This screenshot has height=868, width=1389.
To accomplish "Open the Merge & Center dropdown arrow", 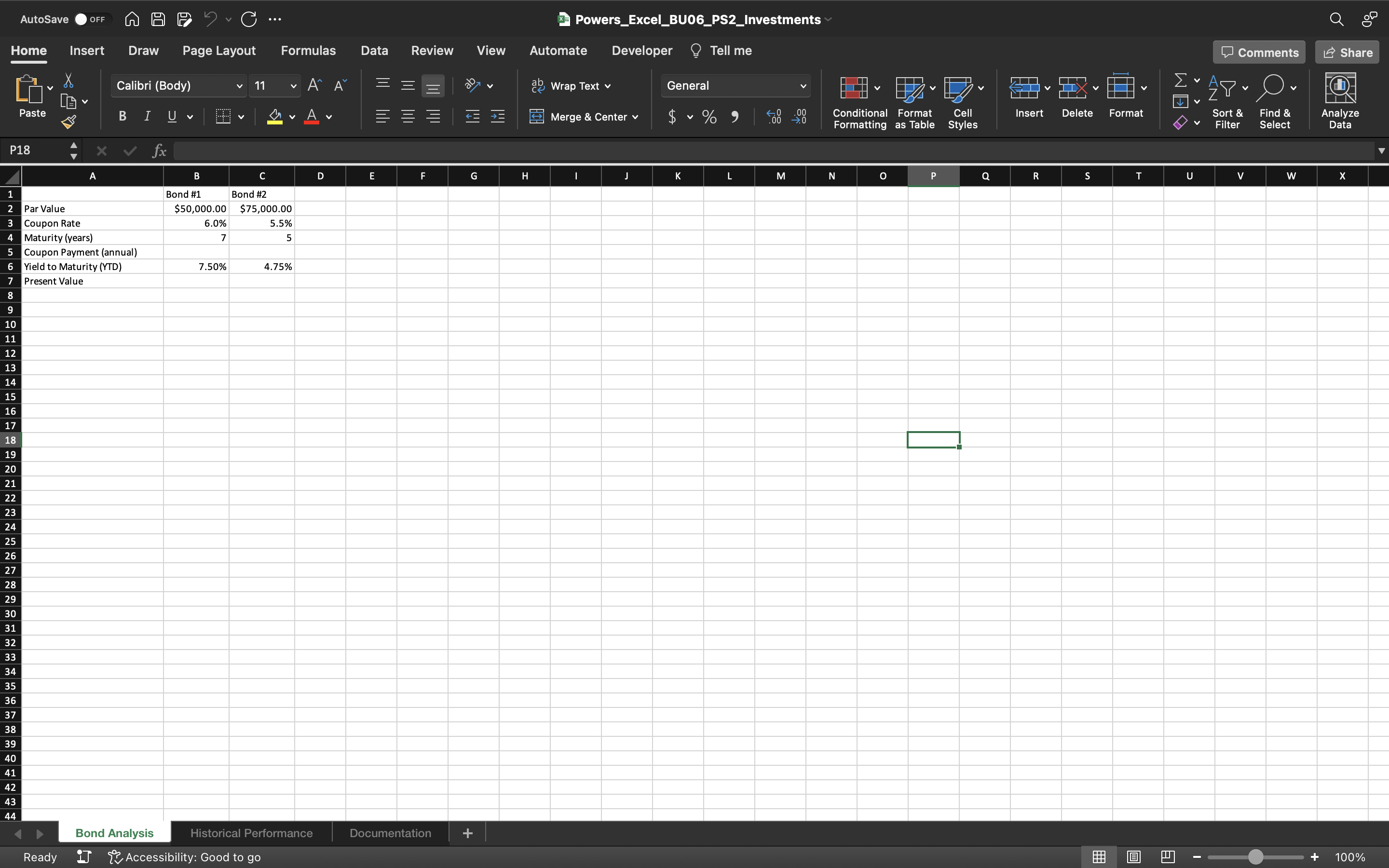I will point(635,117).
